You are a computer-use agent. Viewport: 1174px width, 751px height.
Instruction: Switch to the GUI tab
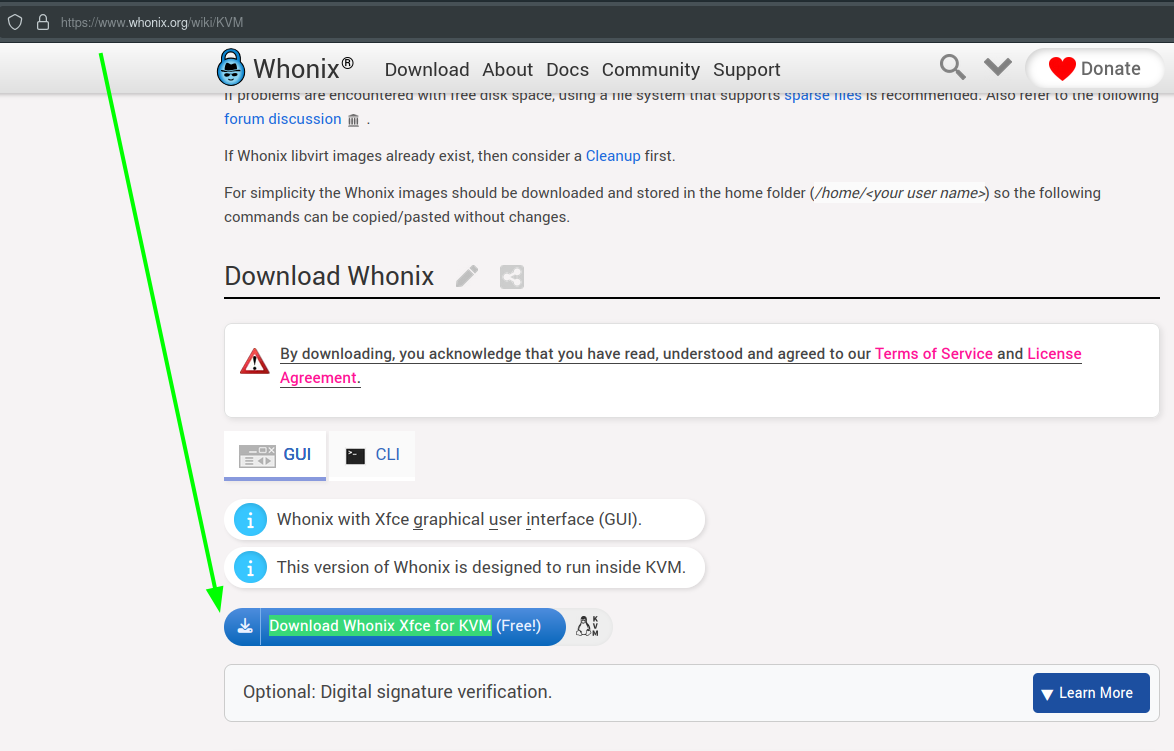(275, 454)
